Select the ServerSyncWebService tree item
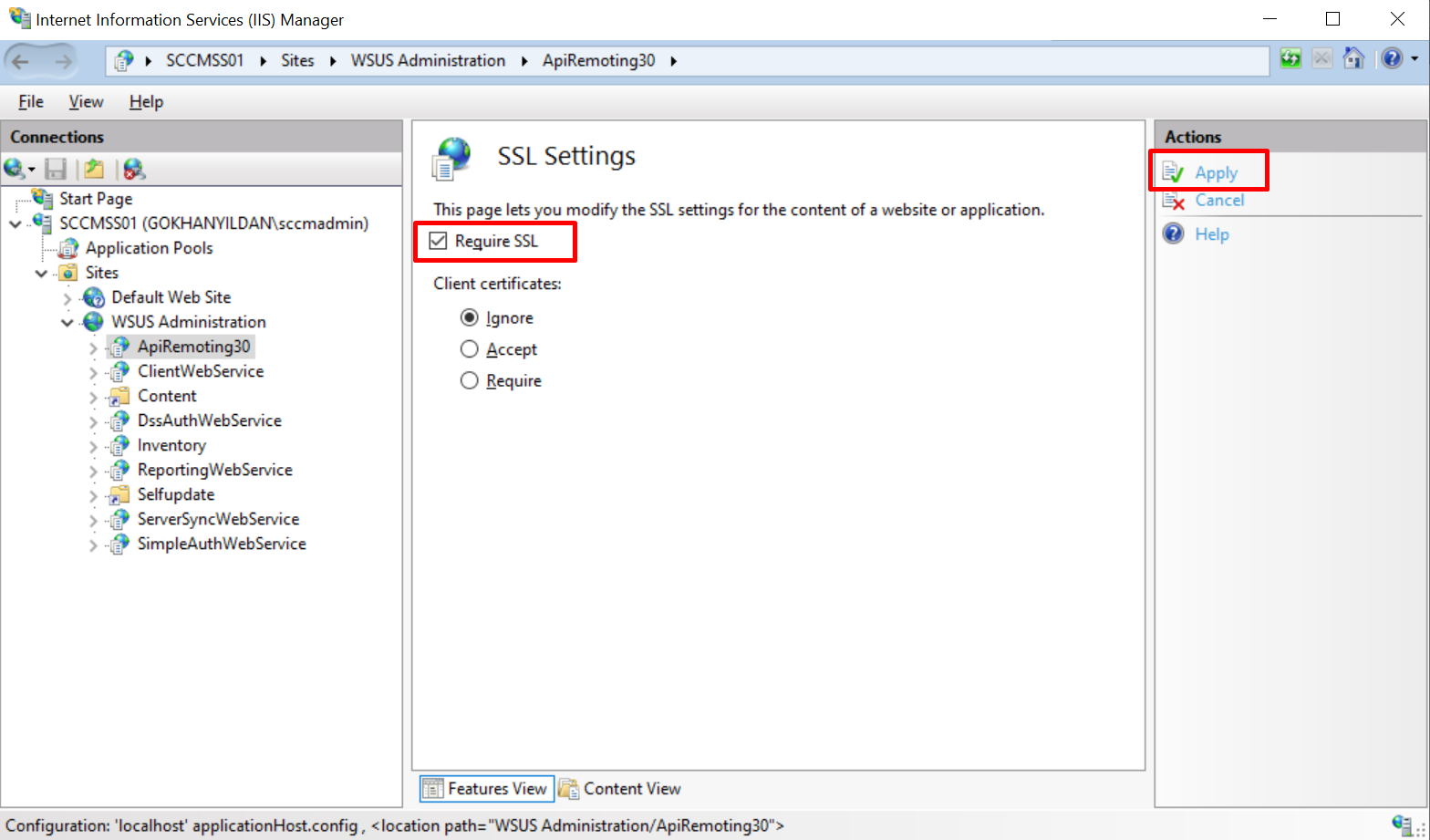The width and height of the screenshot is (1430, 840). (218, 519)
